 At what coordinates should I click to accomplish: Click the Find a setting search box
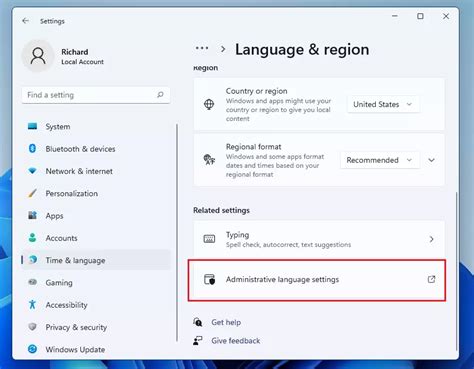coord(96,95)
